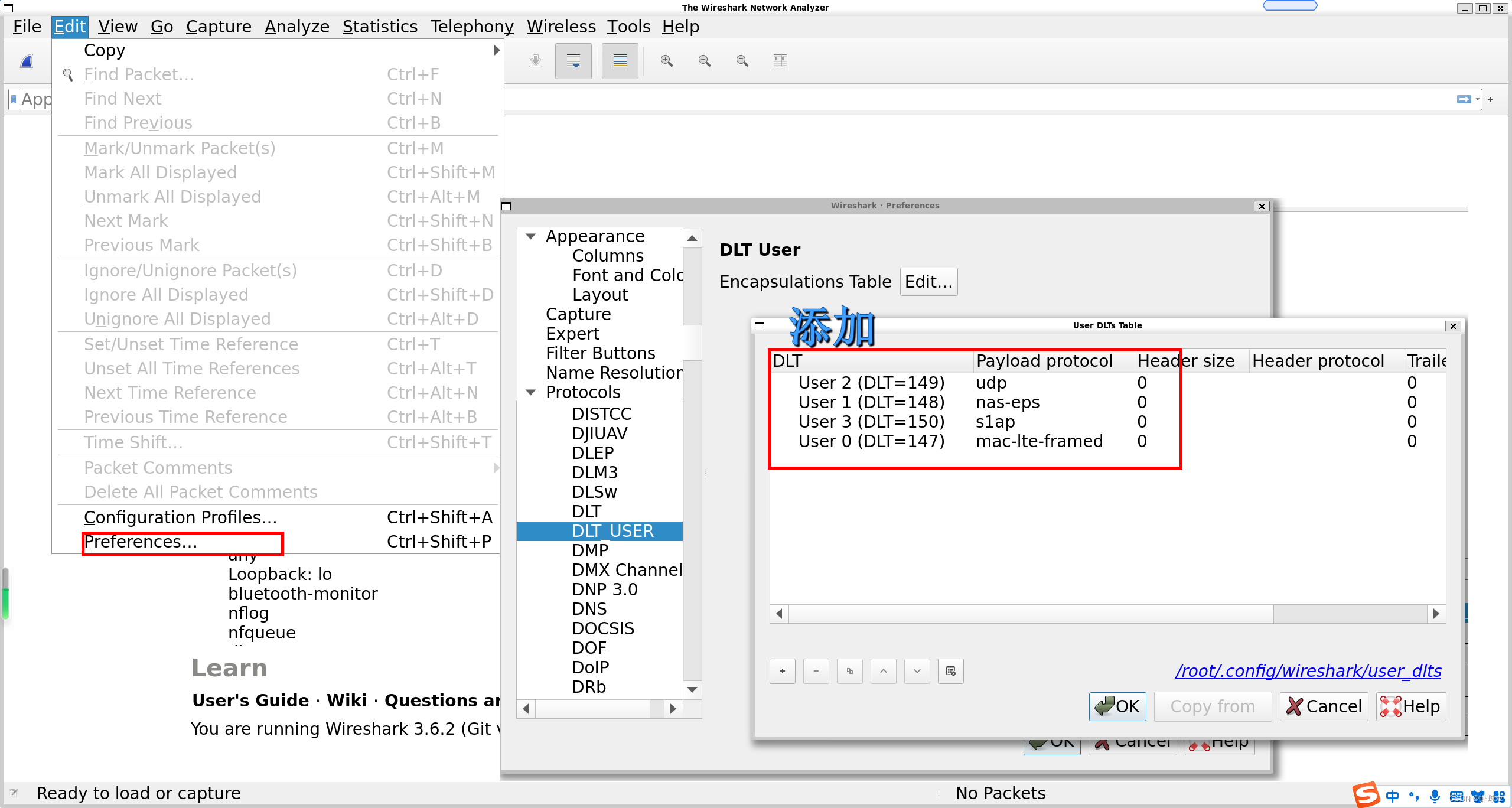Click Cancel in the User DLTs Table dialog
The height and width of the screenshot is (808, 1512).
click(x=1324, y=706)
